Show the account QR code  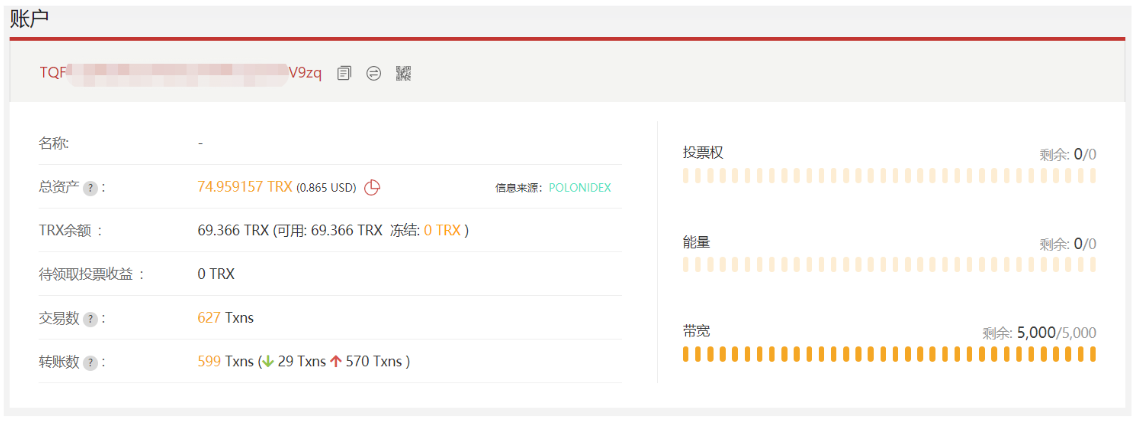point(403,73)
